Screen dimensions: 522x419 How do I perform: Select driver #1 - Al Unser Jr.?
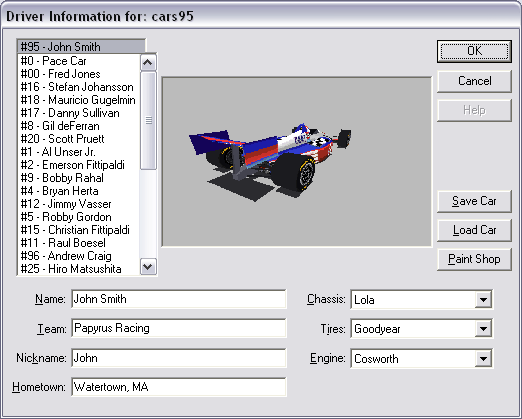(x=79, y=152)
